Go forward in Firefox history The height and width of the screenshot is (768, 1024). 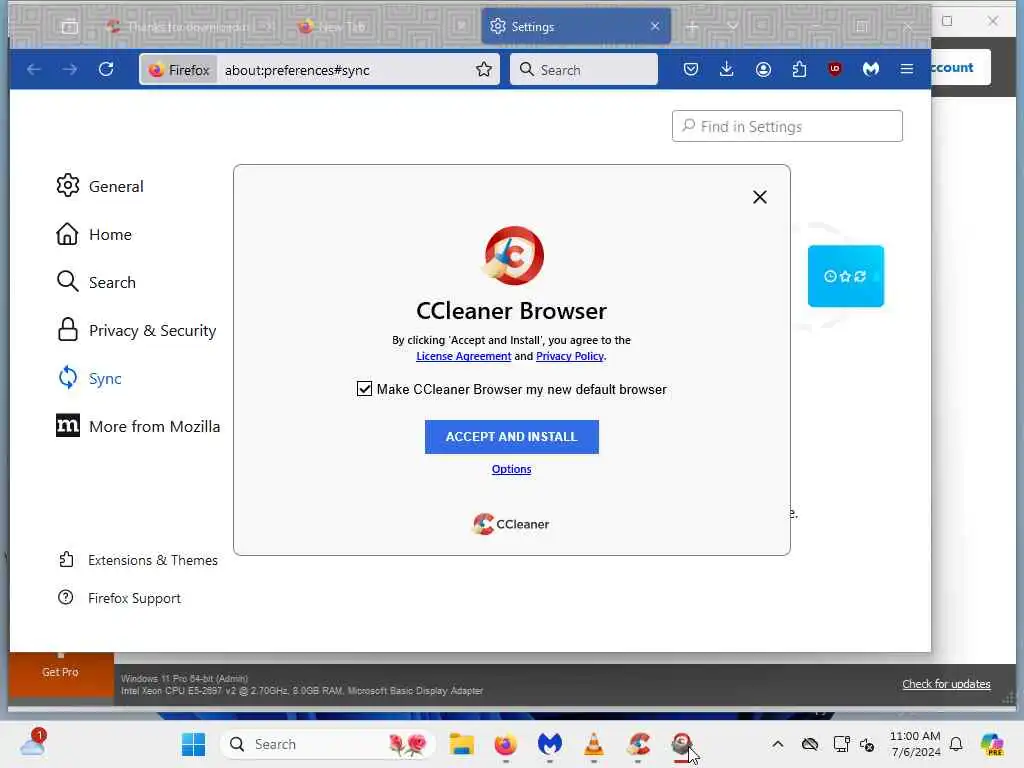tap(70, 69)
